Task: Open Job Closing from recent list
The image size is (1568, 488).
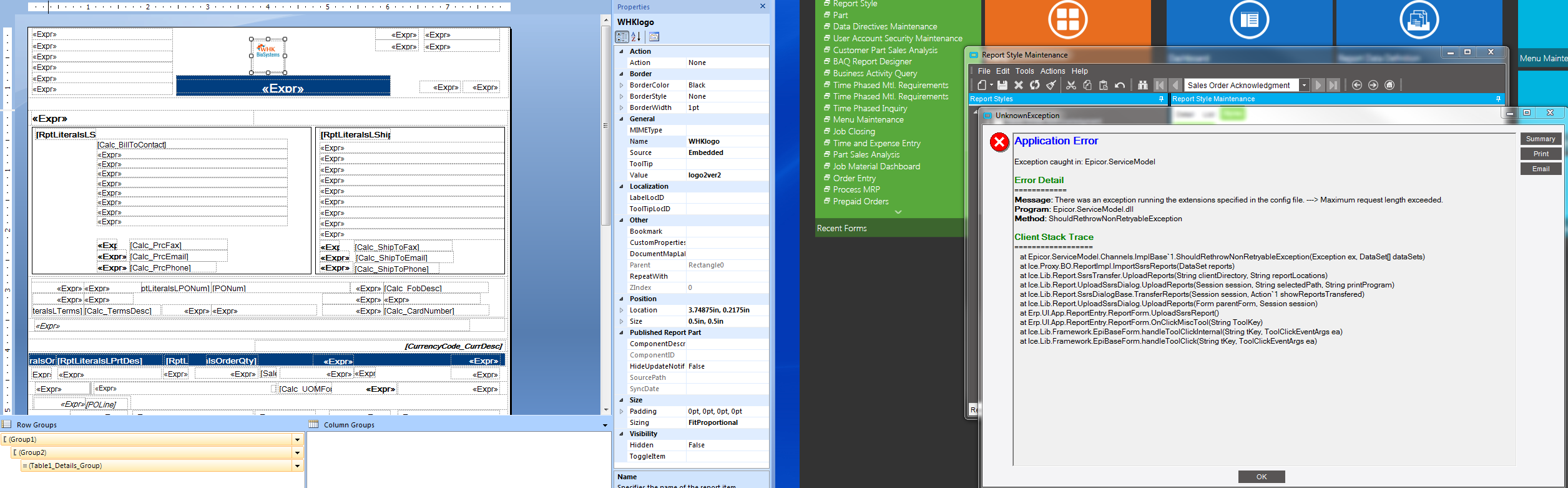Action: 854,131
